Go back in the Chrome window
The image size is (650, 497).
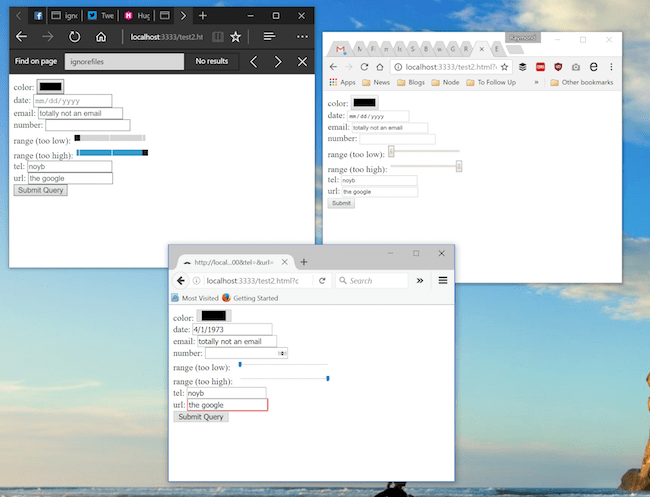click(333, 67)
